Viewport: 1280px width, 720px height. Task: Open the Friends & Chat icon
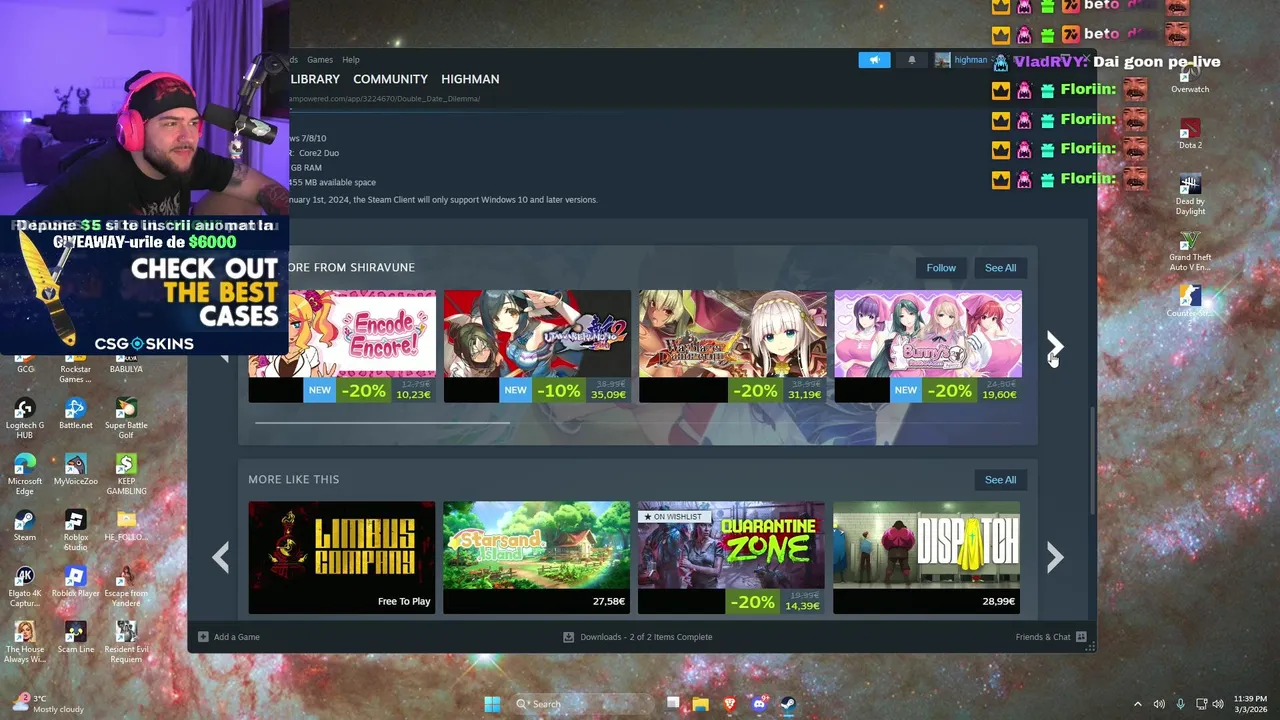(1081, 637)
